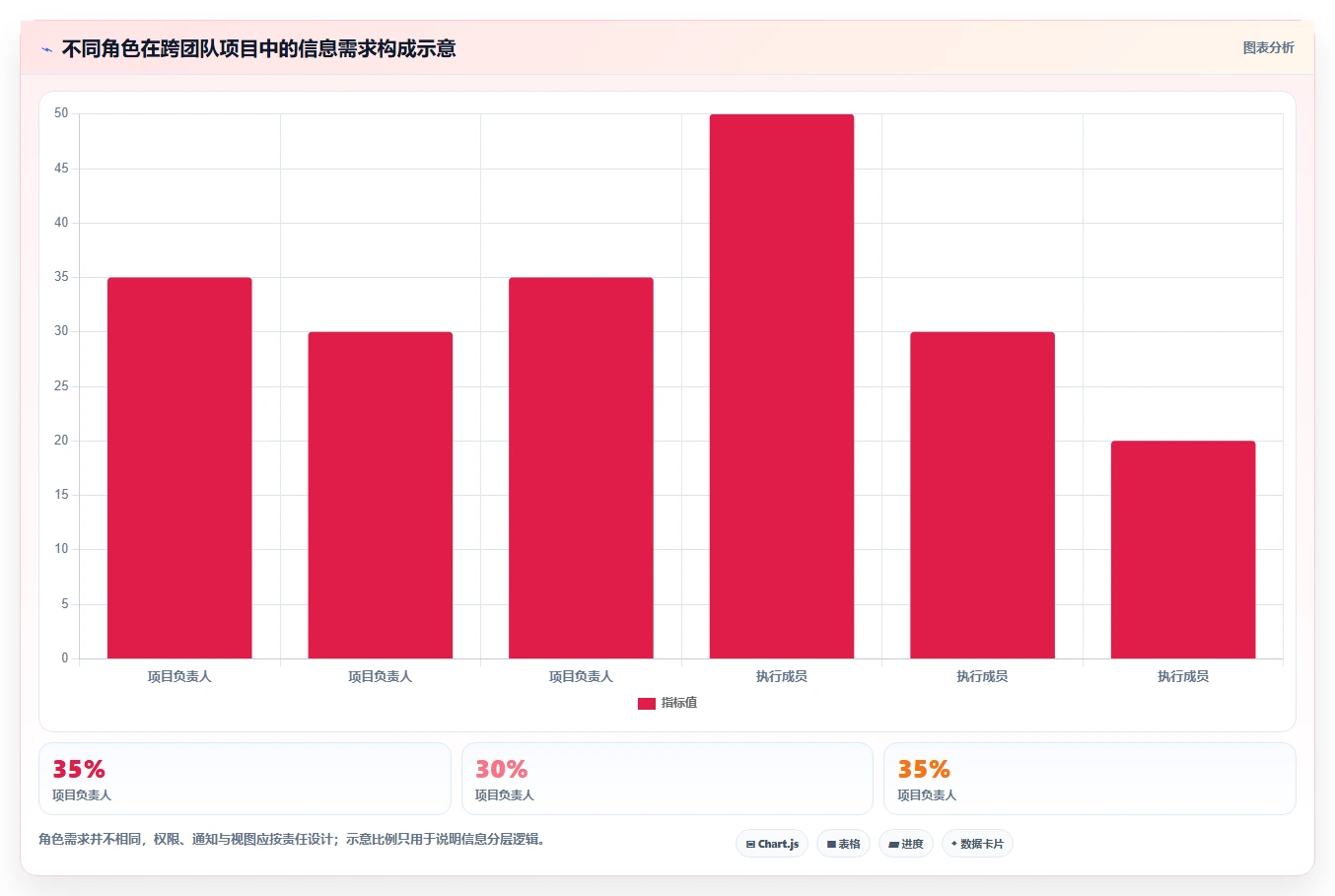Click the Chart.js chip icon
The image size is (1335, 896).
[x=750, y=844]
